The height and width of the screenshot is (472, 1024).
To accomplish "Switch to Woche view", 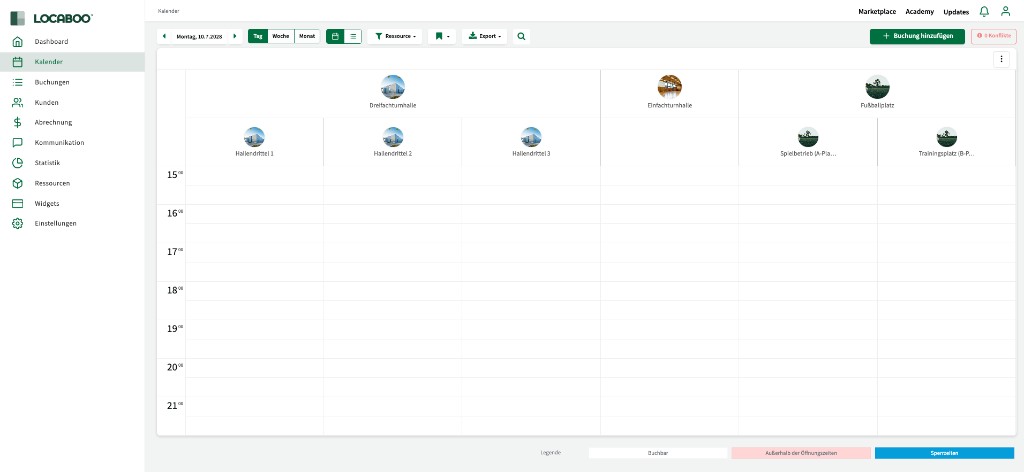I will tap(281, 36).
